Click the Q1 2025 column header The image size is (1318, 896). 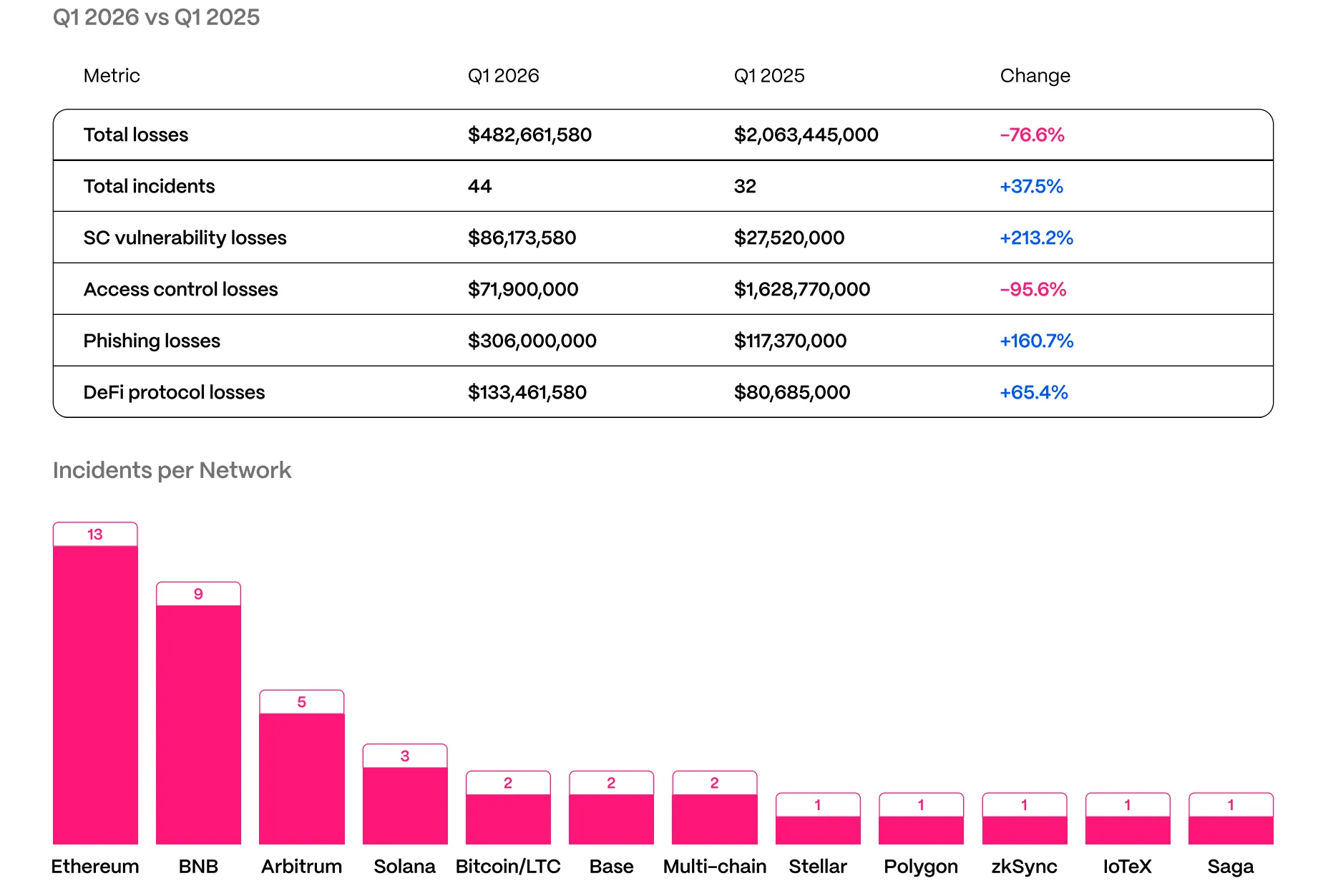click(768, 75)
